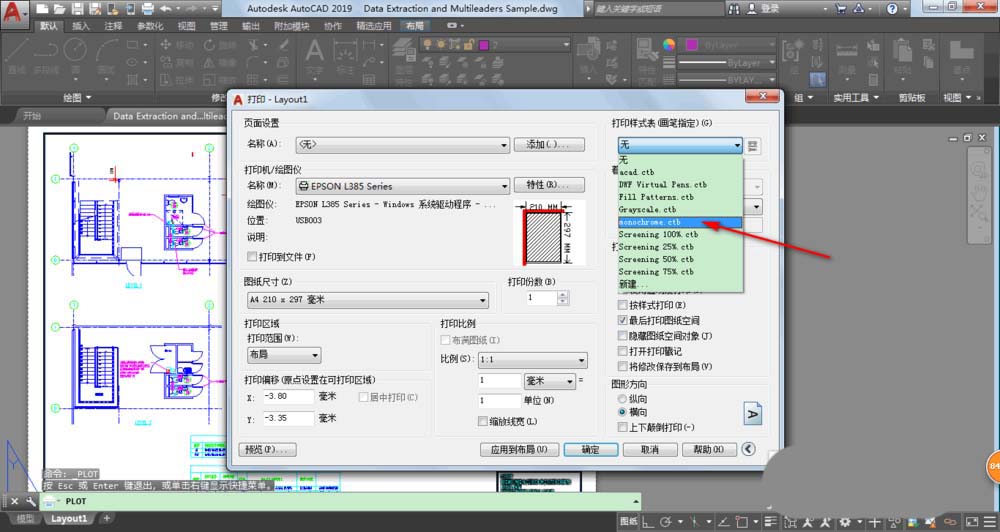Switch to the 模型 tab
Image resolution: width=1000 pixels, height=532 pixels.
(x=25, y=519)
